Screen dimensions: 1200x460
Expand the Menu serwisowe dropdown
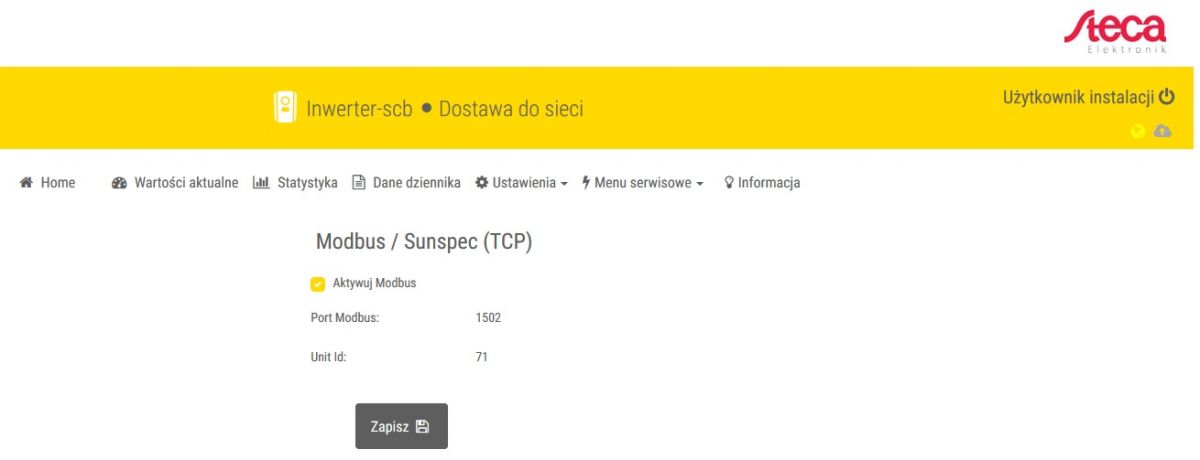(643, 183)
